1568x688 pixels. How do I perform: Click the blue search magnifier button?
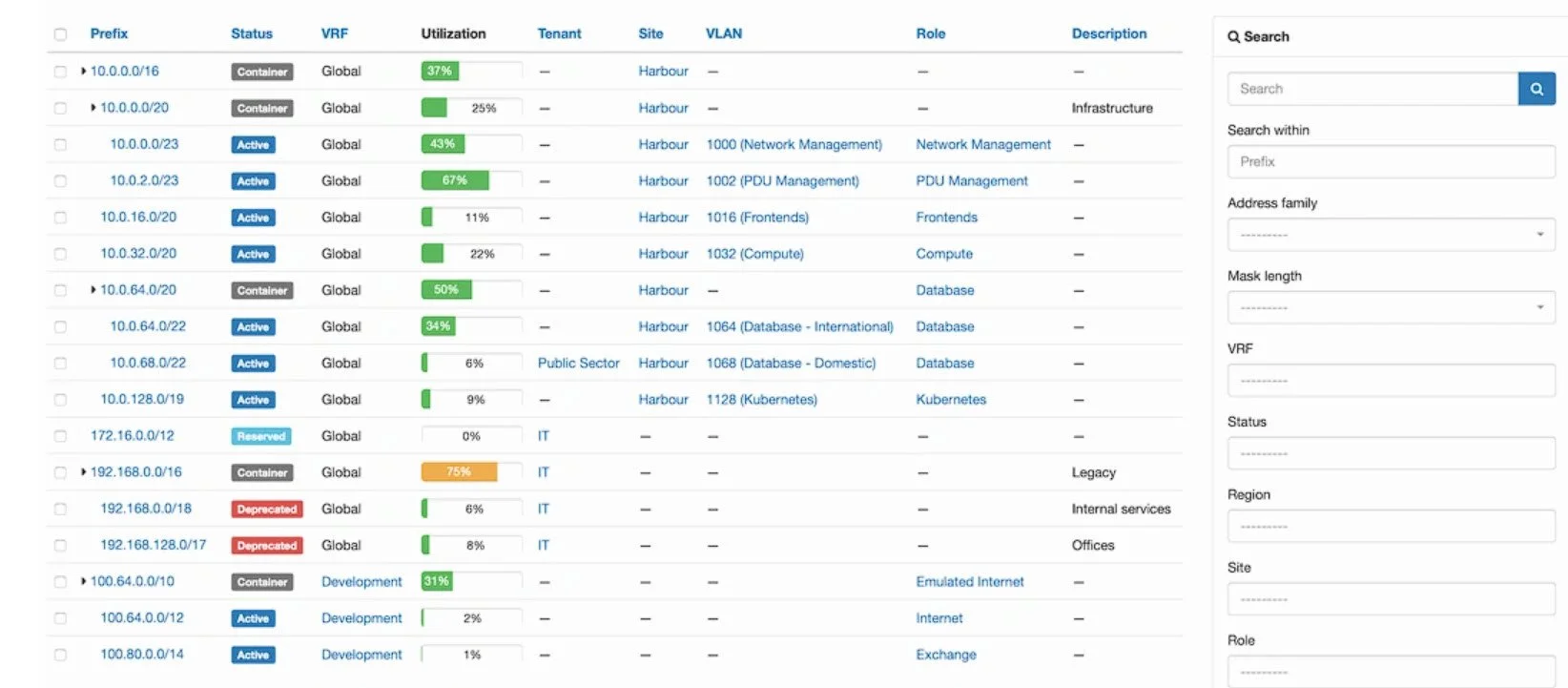point(1537,89)
